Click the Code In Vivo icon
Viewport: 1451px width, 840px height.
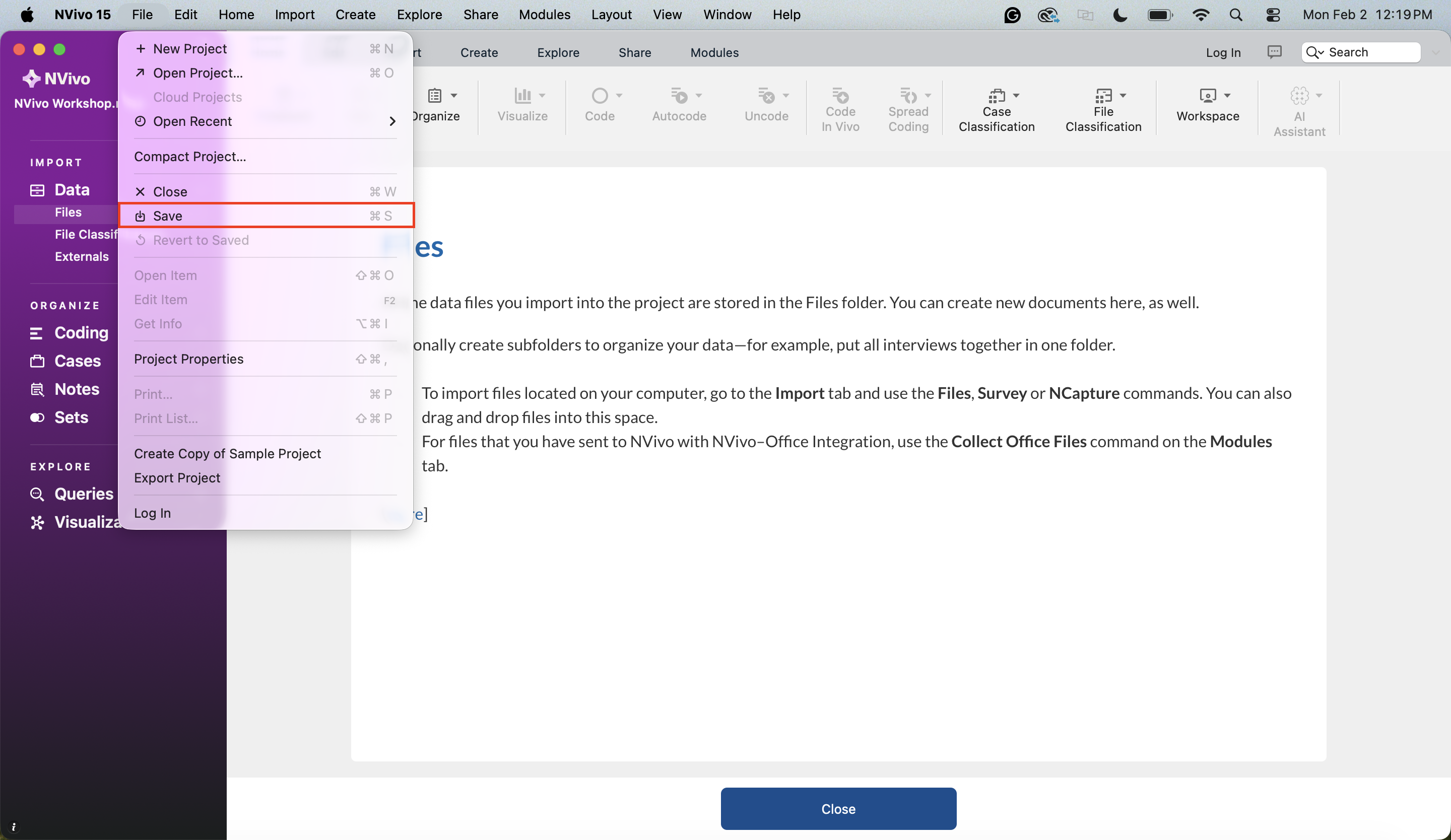840,96
